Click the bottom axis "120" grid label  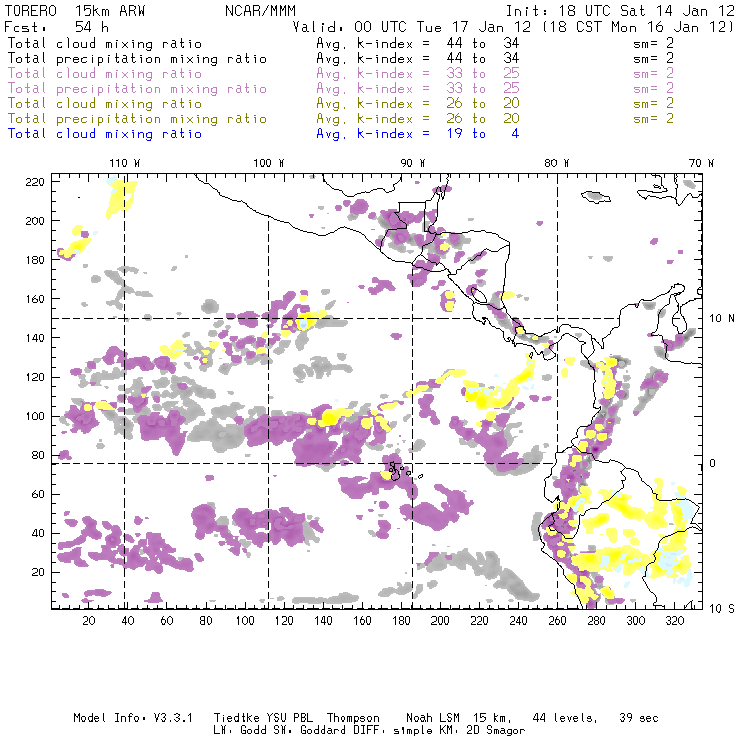pyautogui.click(x=284, y=621)
